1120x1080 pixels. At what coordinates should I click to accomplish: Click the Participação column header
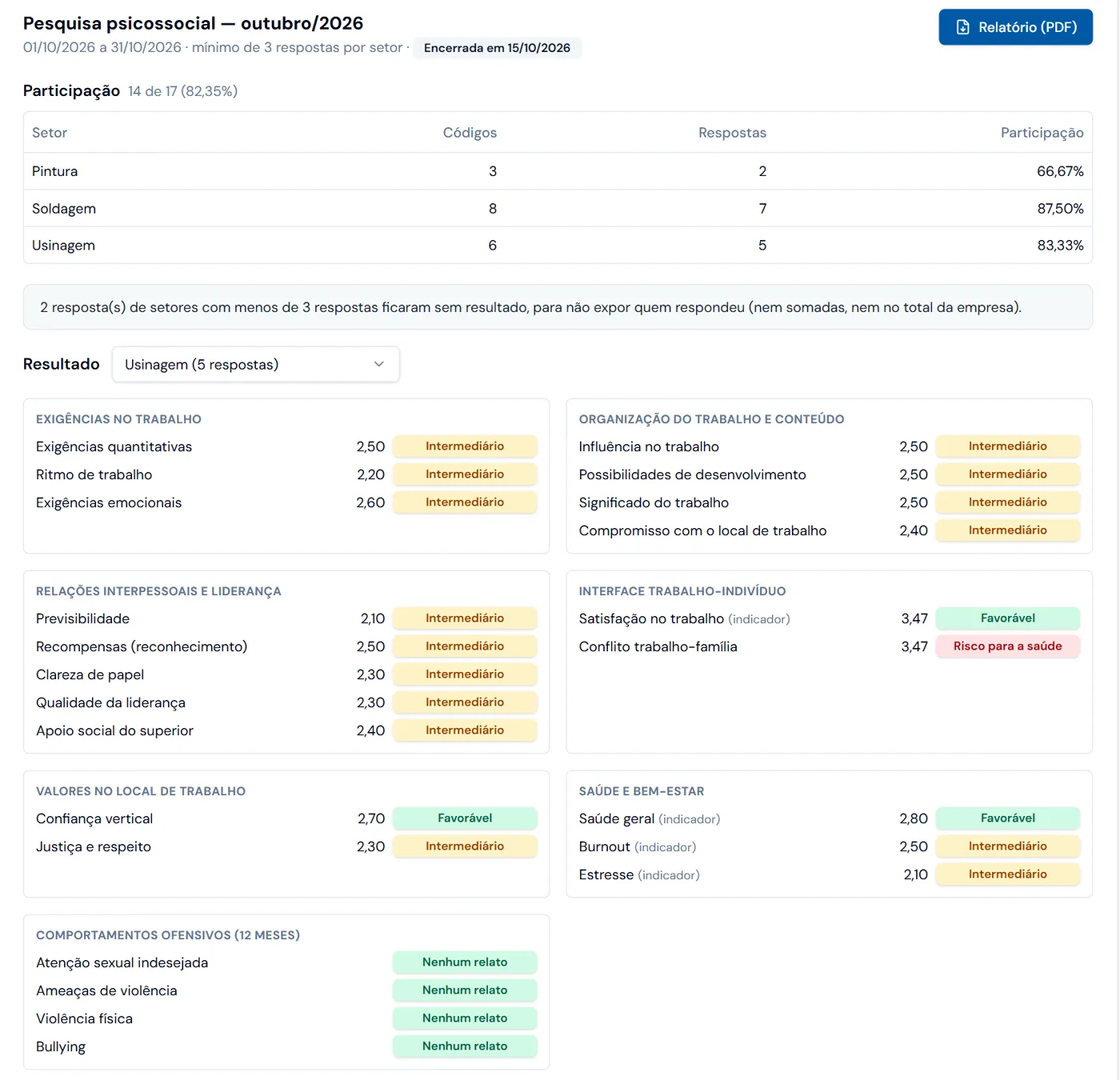coord(1042,133)
